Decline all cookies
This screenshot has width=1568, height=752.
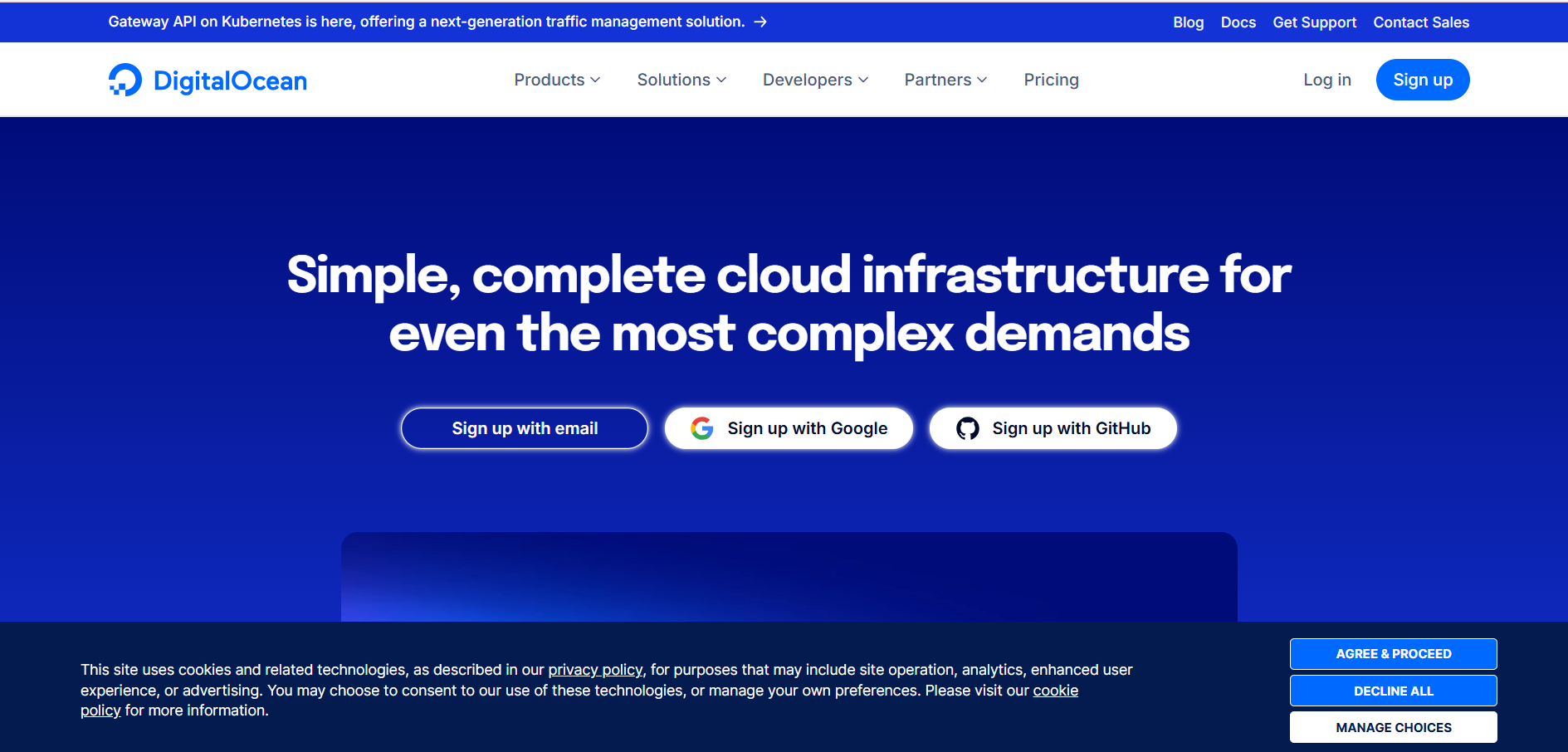coord(1393,691)
